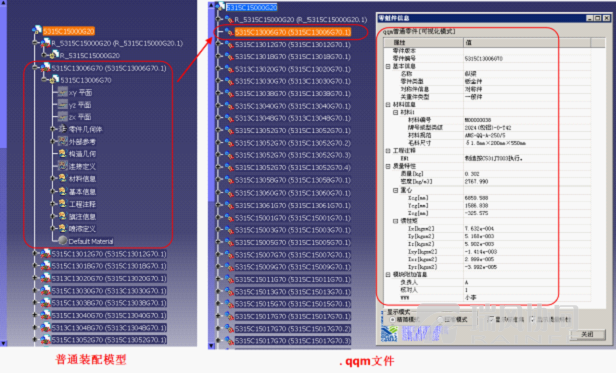
Task: Click the 关闭 button
Action: click(587, 334)
